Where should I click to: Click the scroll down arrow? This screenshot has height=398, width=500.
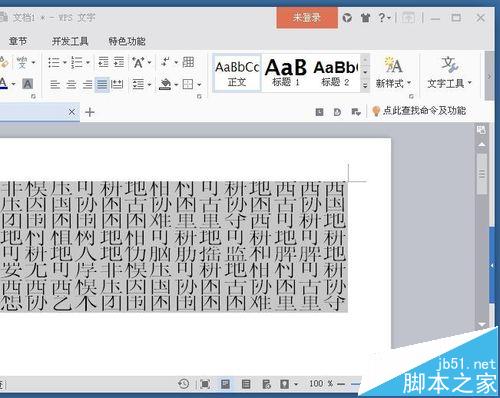(482, 324)
